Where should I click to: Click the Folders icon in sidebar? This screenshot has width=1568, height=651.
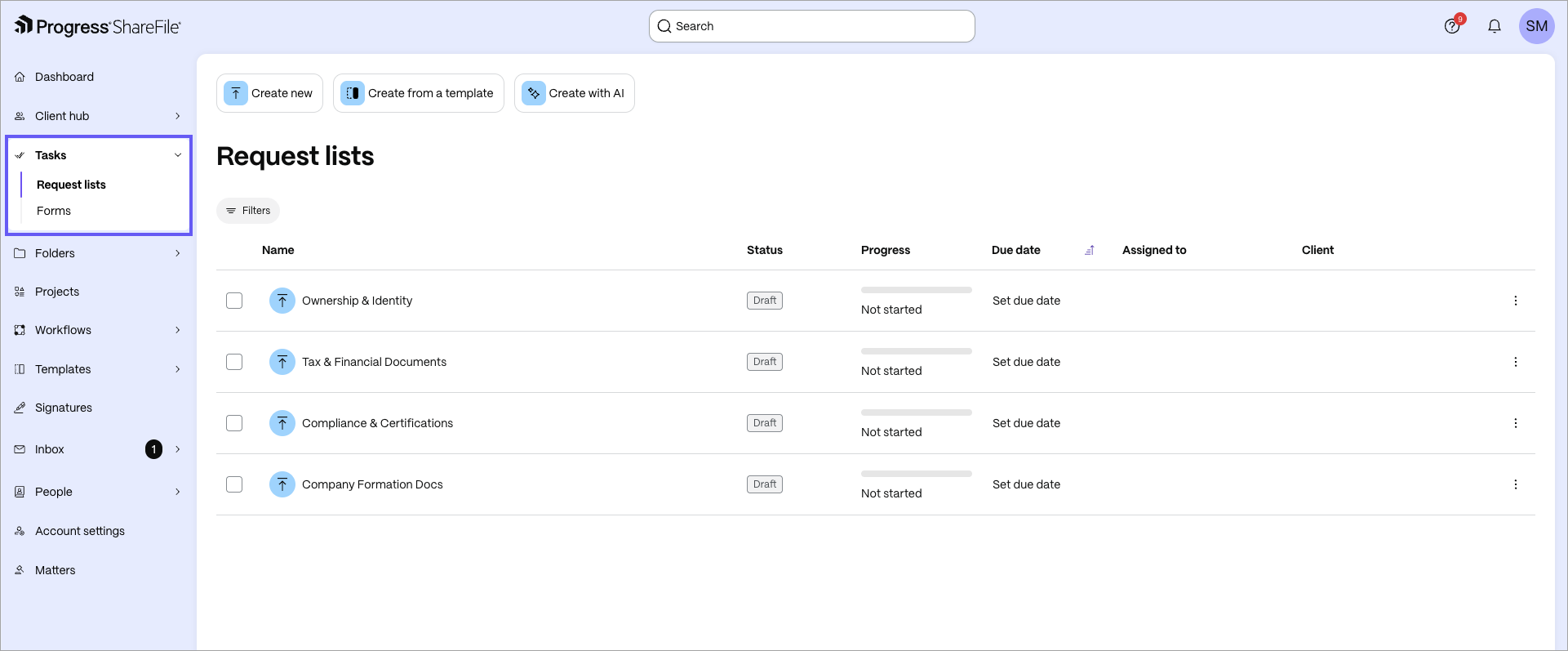click(20, 253)
